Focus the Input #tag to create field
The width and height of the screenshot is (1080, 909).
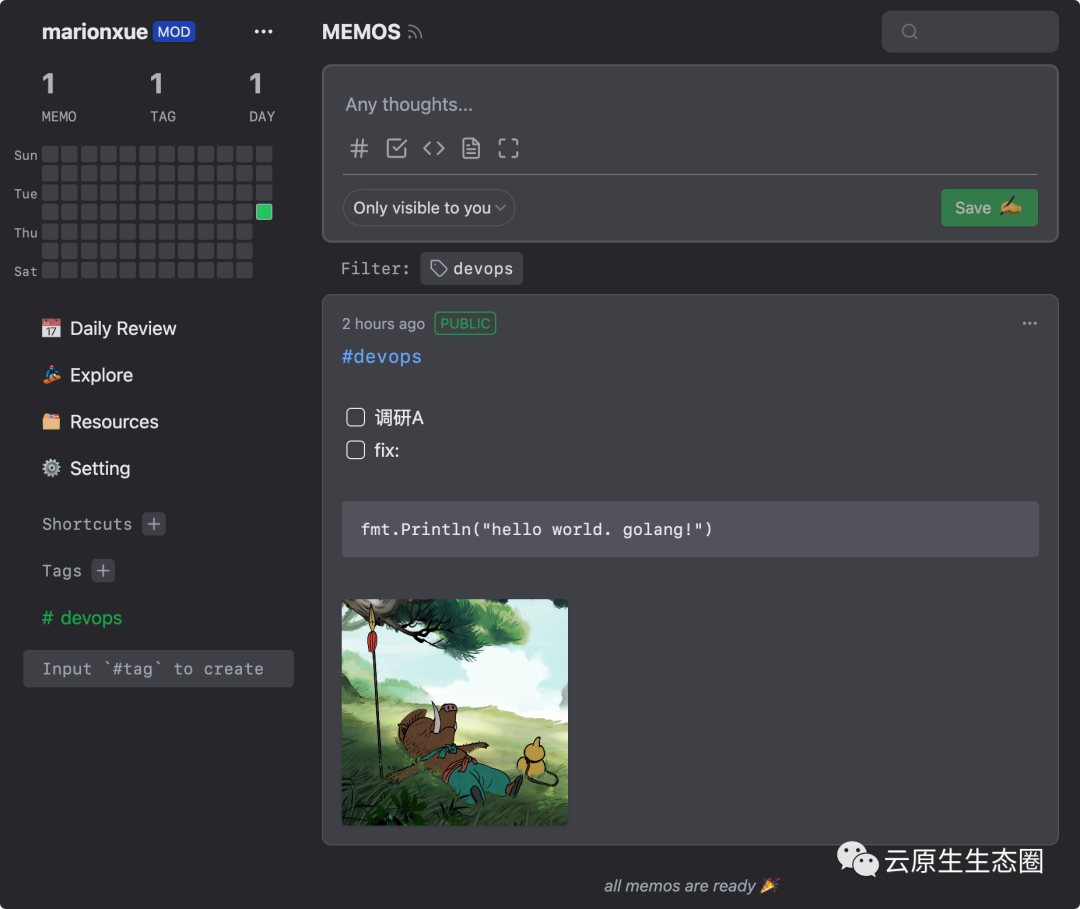click(x=158, y=669)
